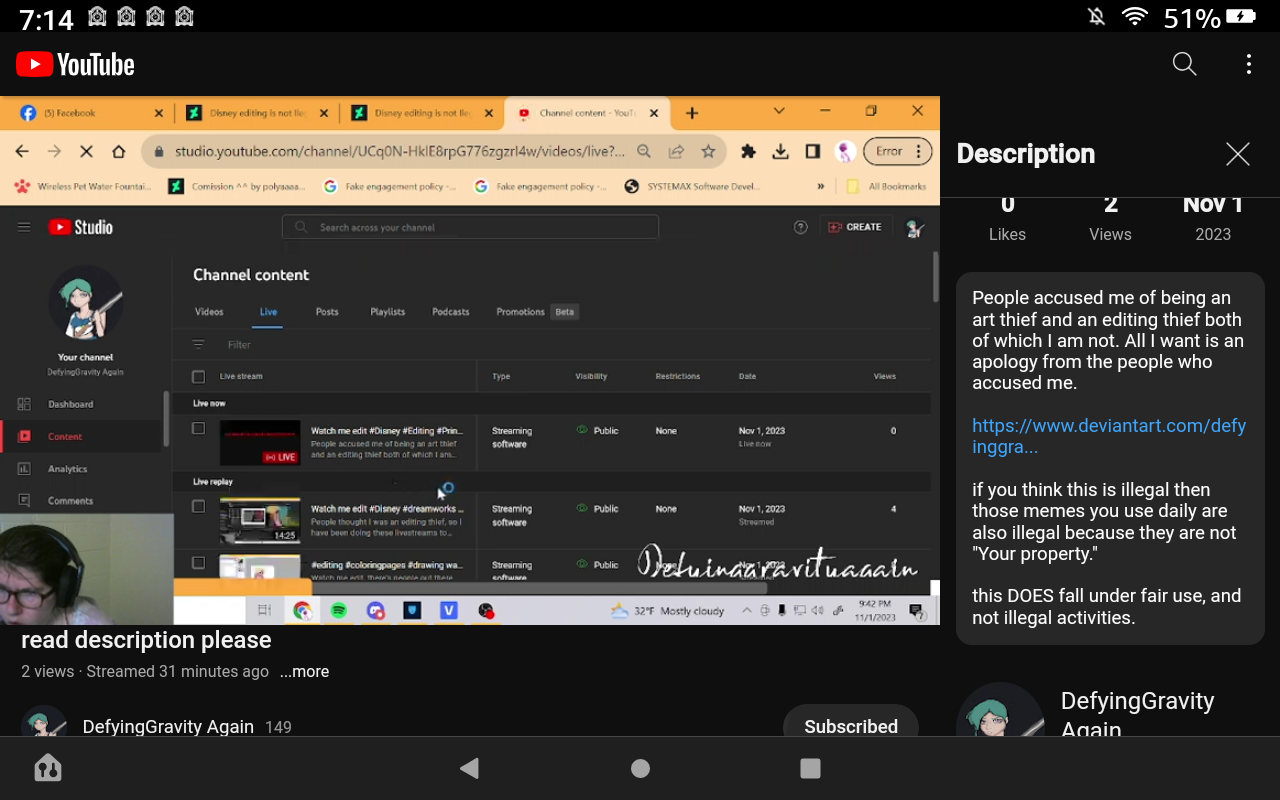Open YouTube search with the magnifier icon
Viewport: 1280px width, 800px height.
(1184, 64)
